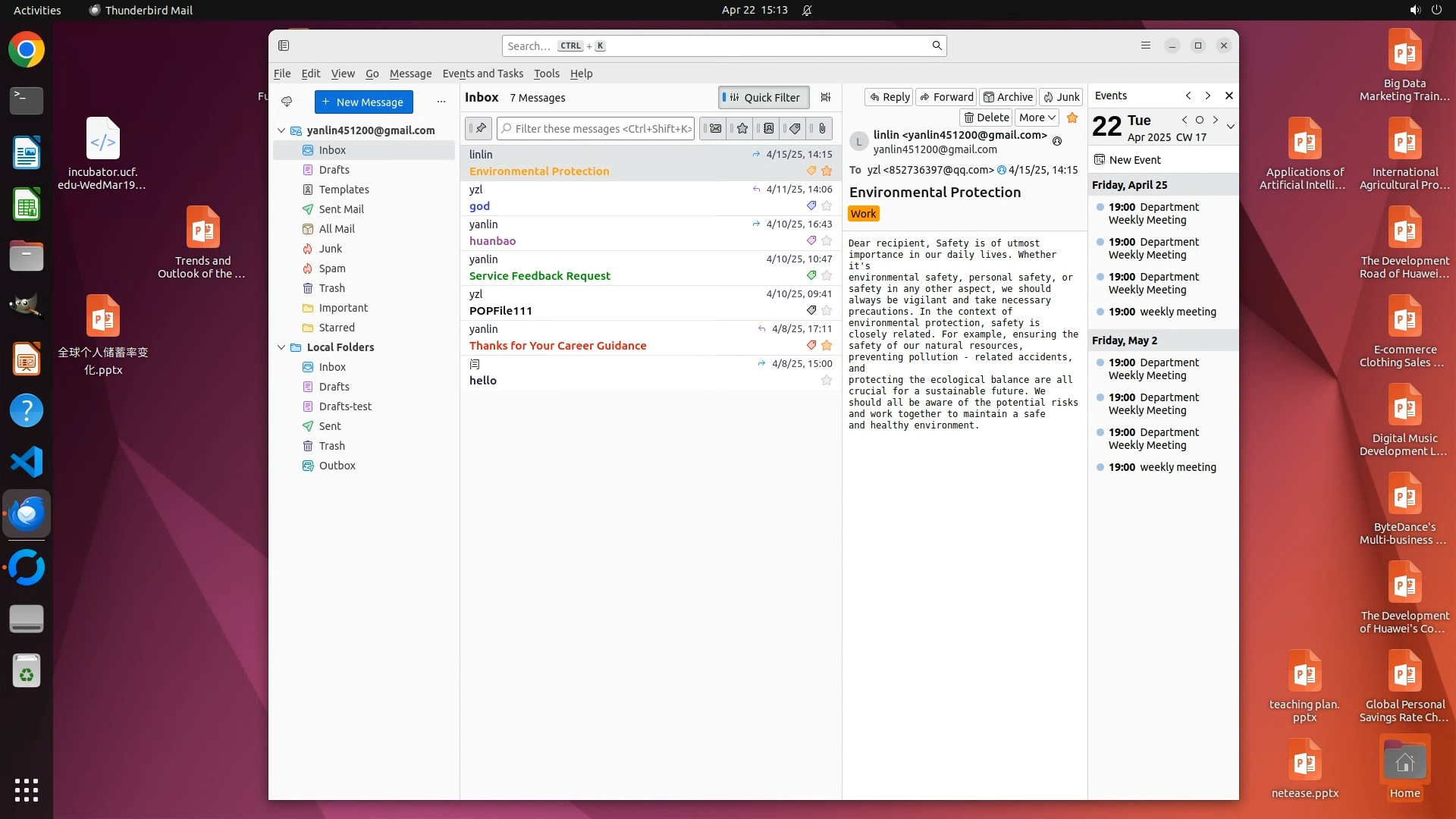Toggle the Spaces toolbar icon
This screenshot has height=819, width=1456.
[x=284, y=46]
